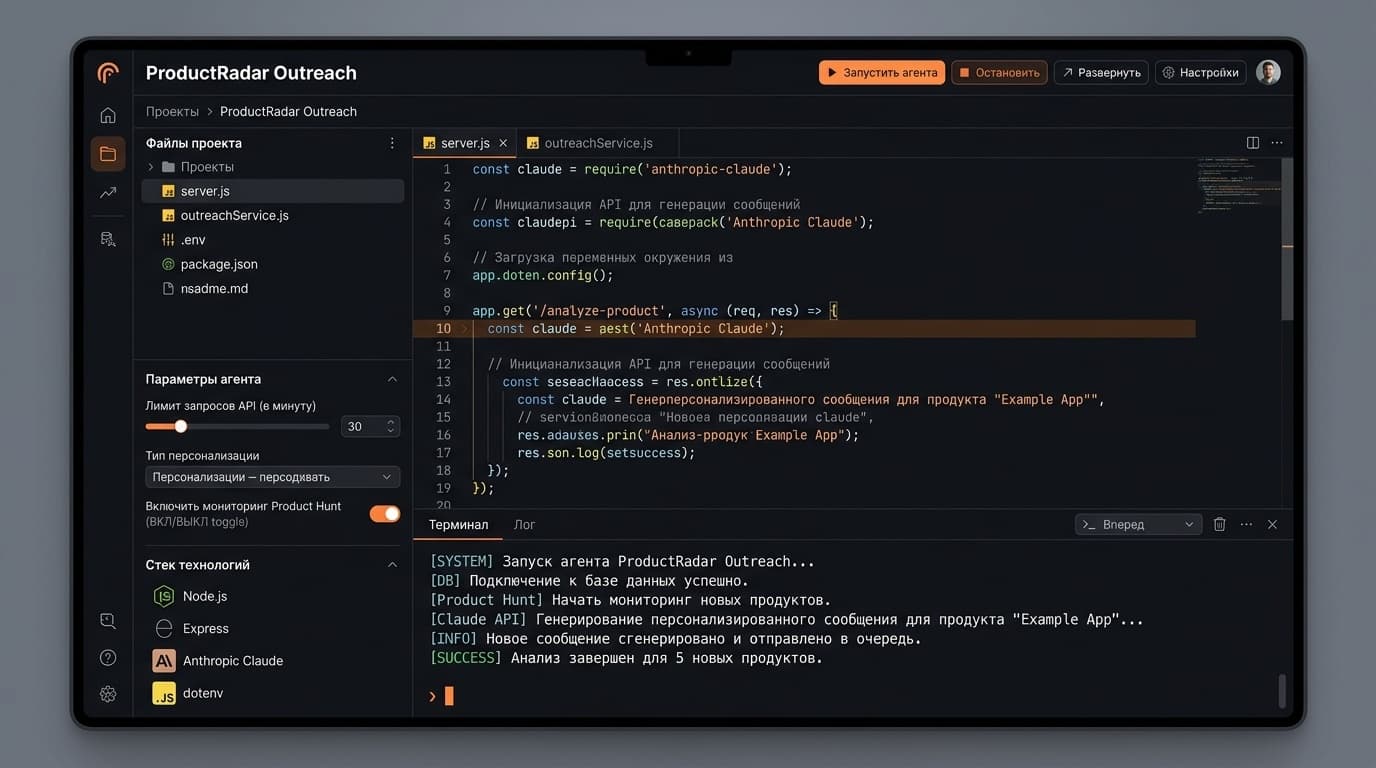Open the feedback chat icon near the bottom
1376x768 pixels.
click(107, 620)
